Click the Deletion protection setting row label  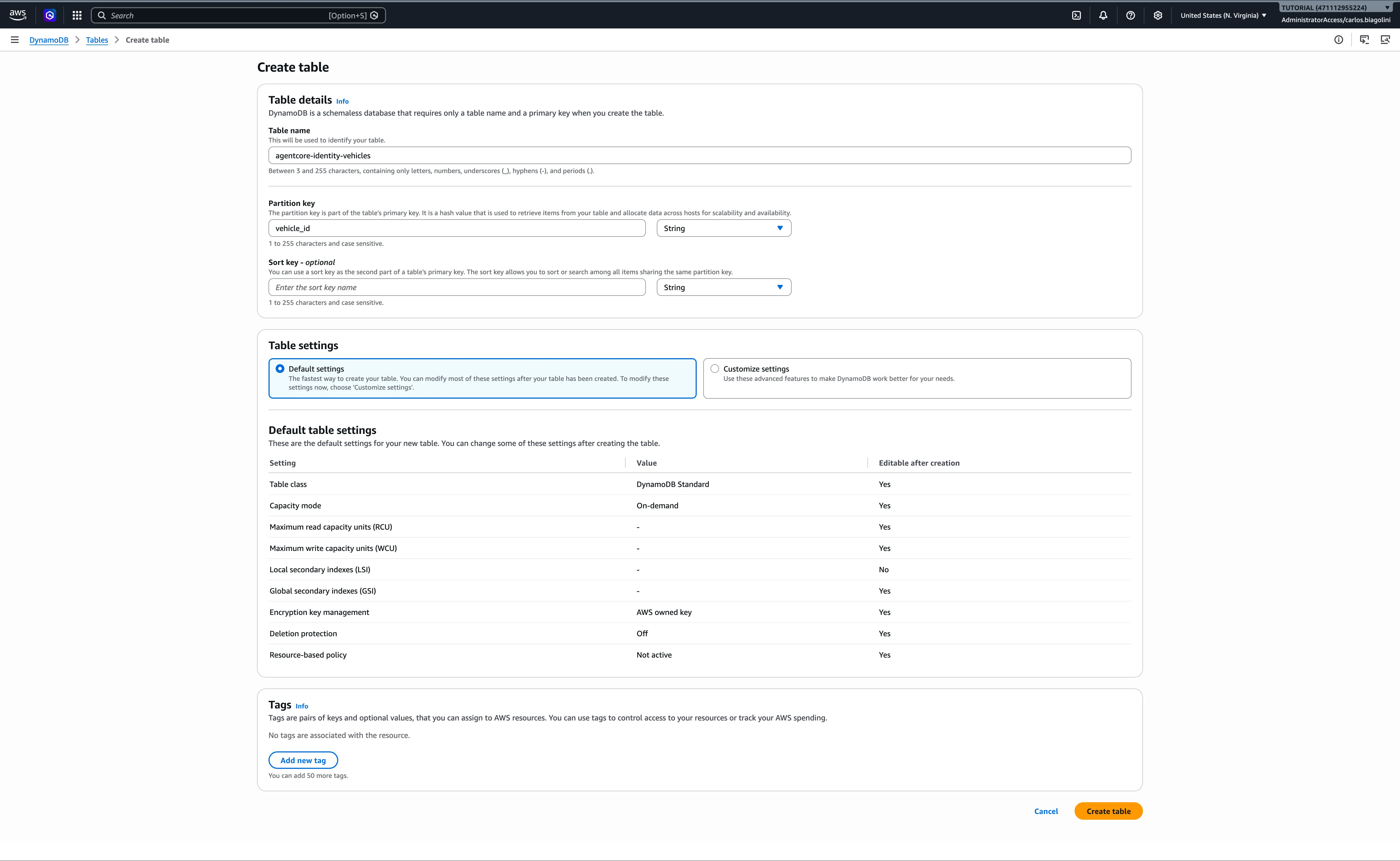tap(303, 633)
